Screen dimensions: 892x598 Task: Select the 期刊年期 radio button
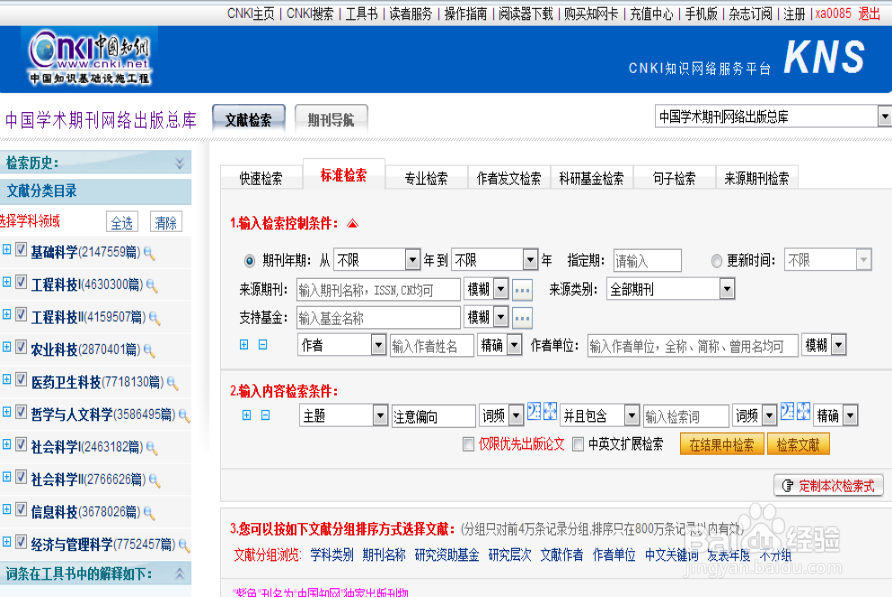[249, 261]
